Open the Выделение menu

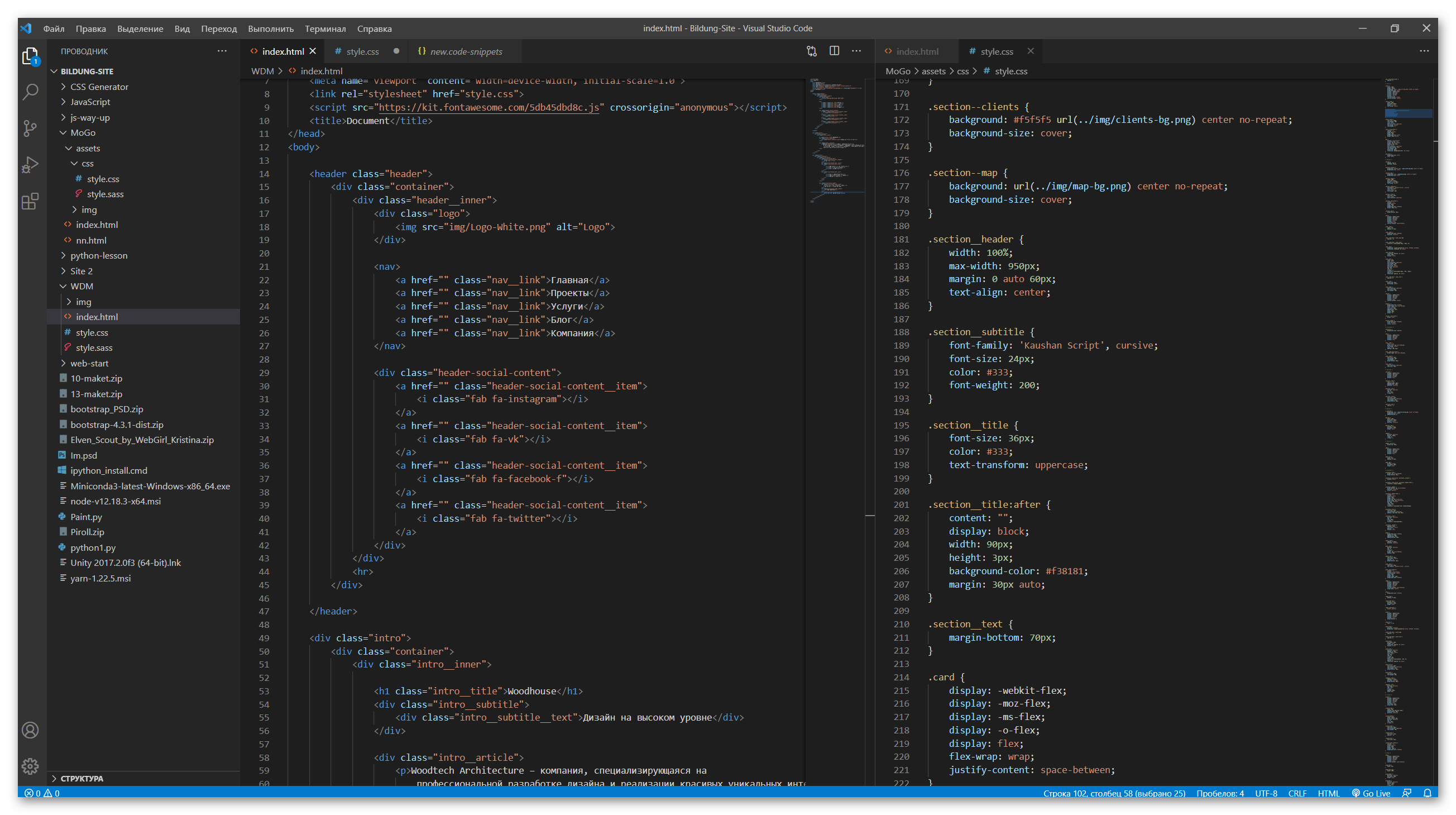140,28
